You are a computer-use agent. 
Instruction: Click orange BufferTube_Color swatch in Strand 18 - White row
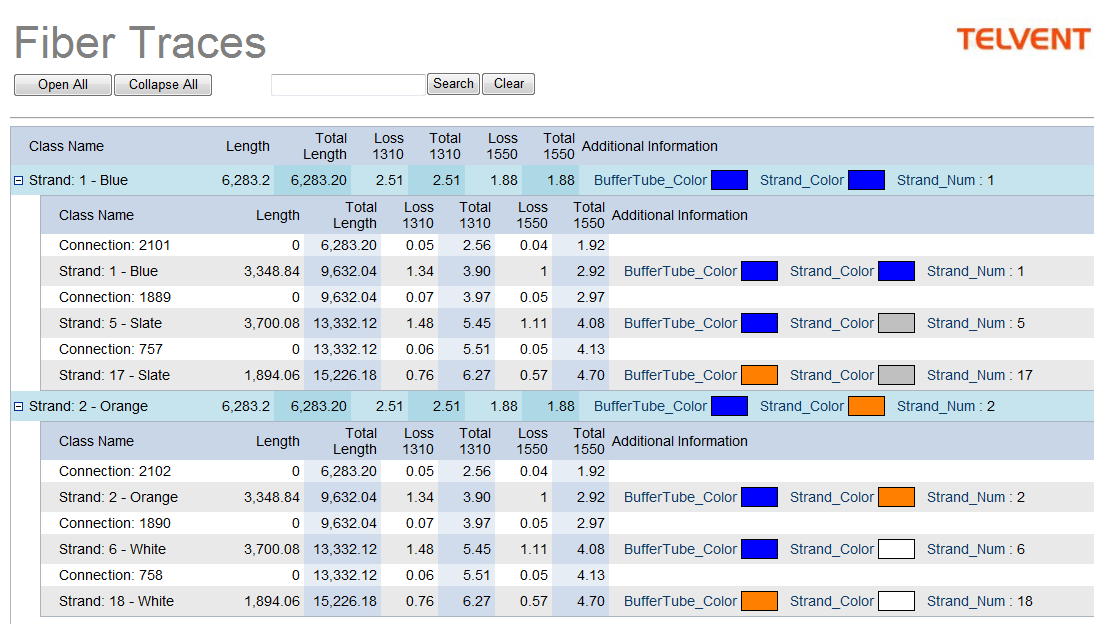[760, 601]
